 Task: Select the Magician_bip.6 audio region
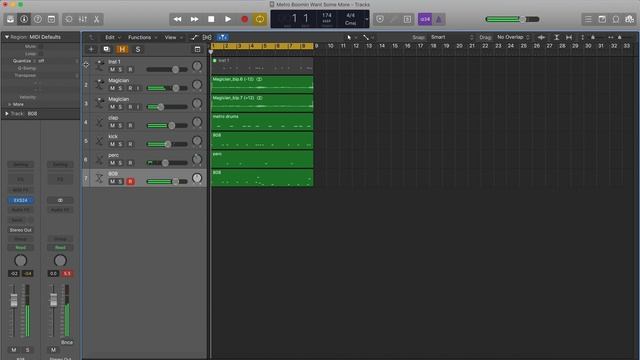point(262,84)
